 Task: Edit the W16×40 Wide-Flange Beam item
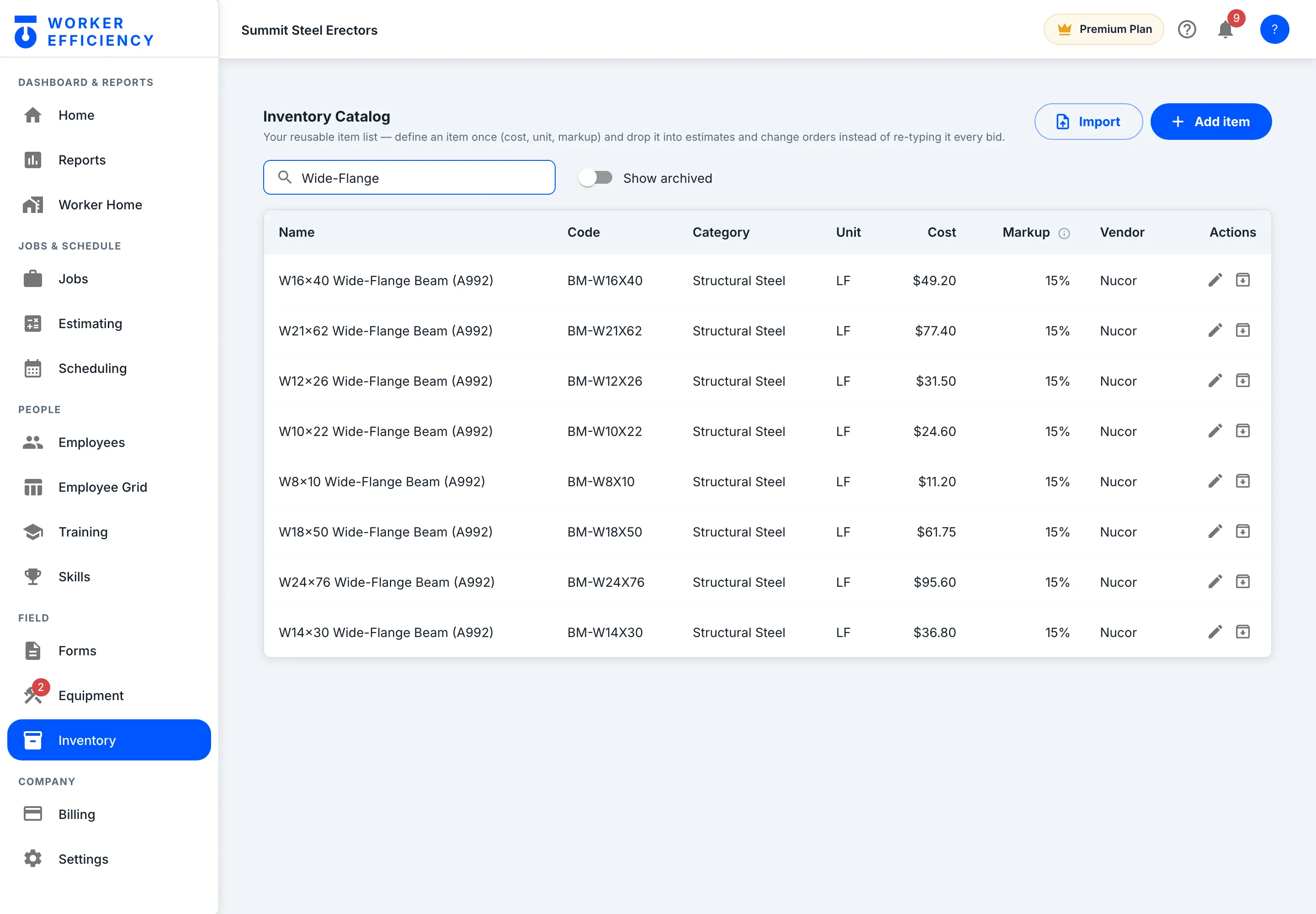[x=1215, y=280]
